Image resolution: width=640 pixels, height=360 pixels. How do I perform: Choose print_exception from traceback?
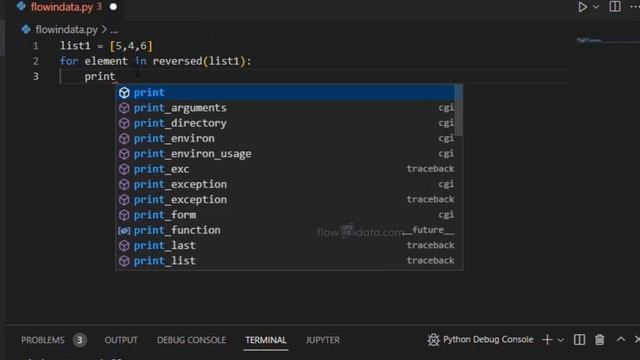coord(285,200)
